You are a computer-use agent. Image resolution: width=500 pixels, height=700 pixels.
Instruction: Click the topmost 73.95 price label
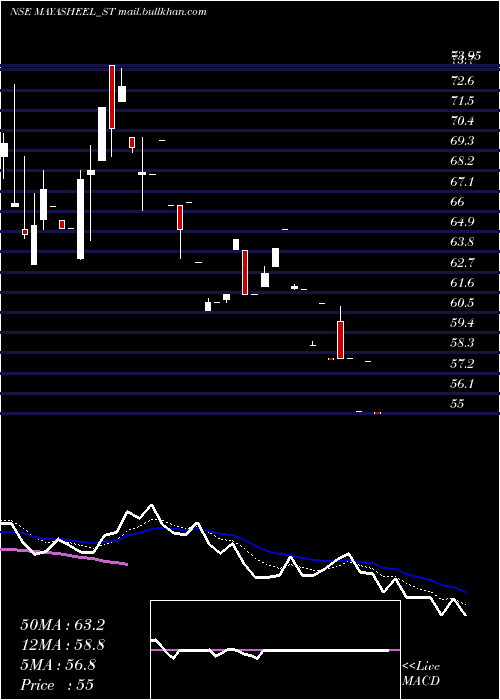click(x=466, y=55)
